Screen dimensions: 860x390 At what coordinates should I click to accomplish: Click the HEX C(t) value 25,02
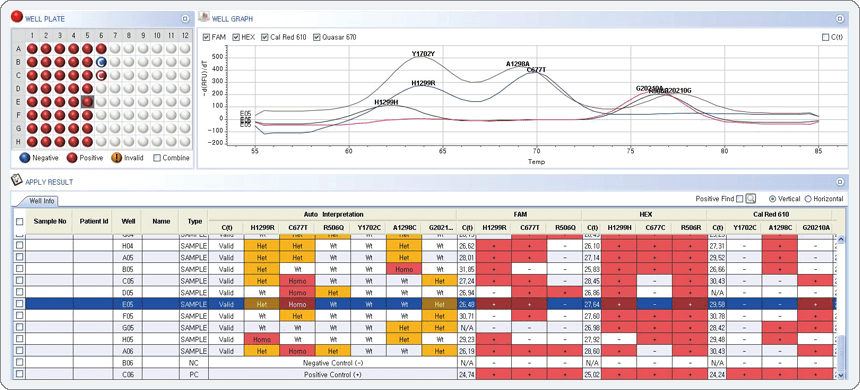(x=592, y=374)
